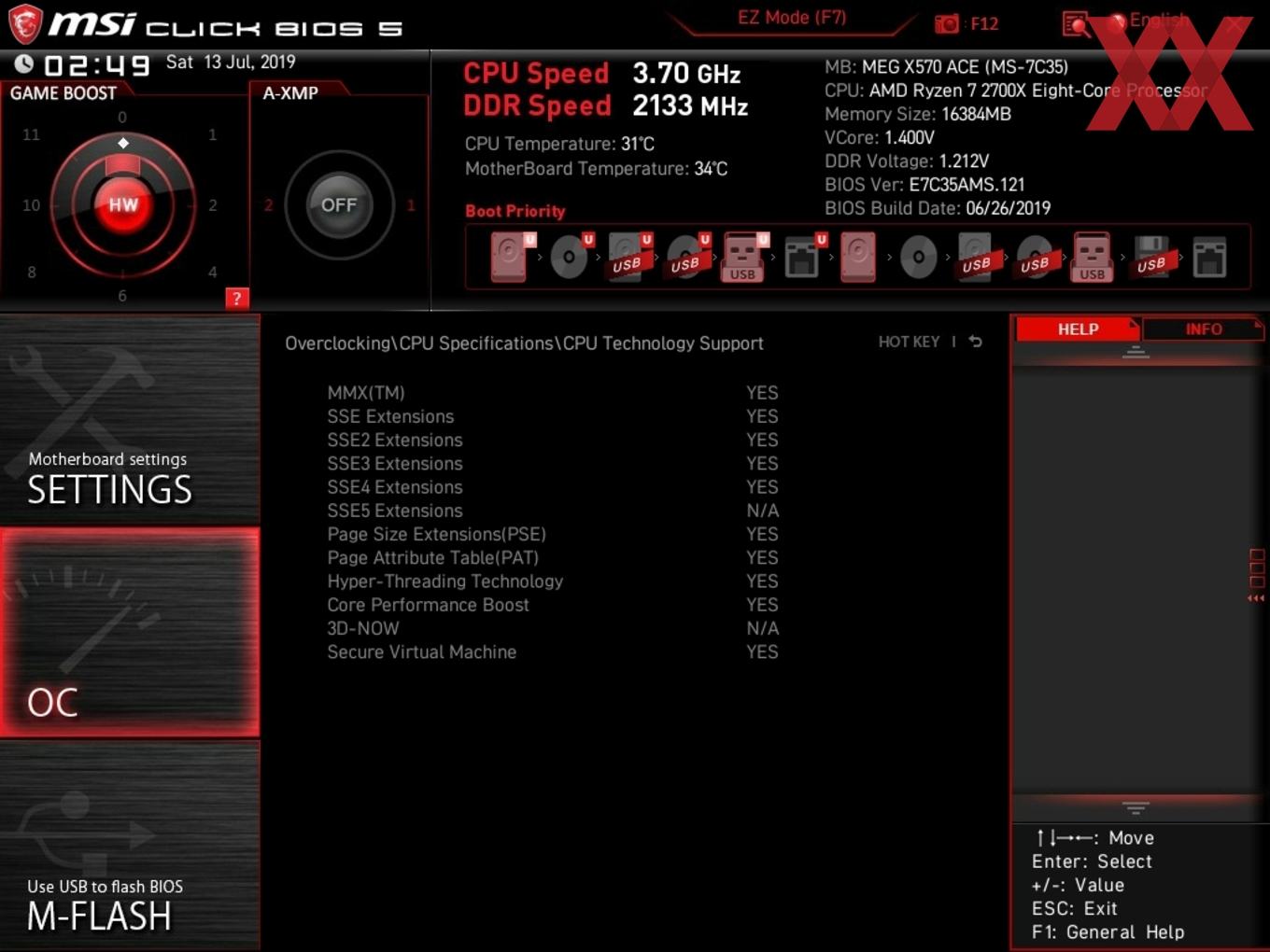Click the help panel bottom scroll handle
Image resolution: width=1270 pixels, height=952 pixels.
(1136, 807)
